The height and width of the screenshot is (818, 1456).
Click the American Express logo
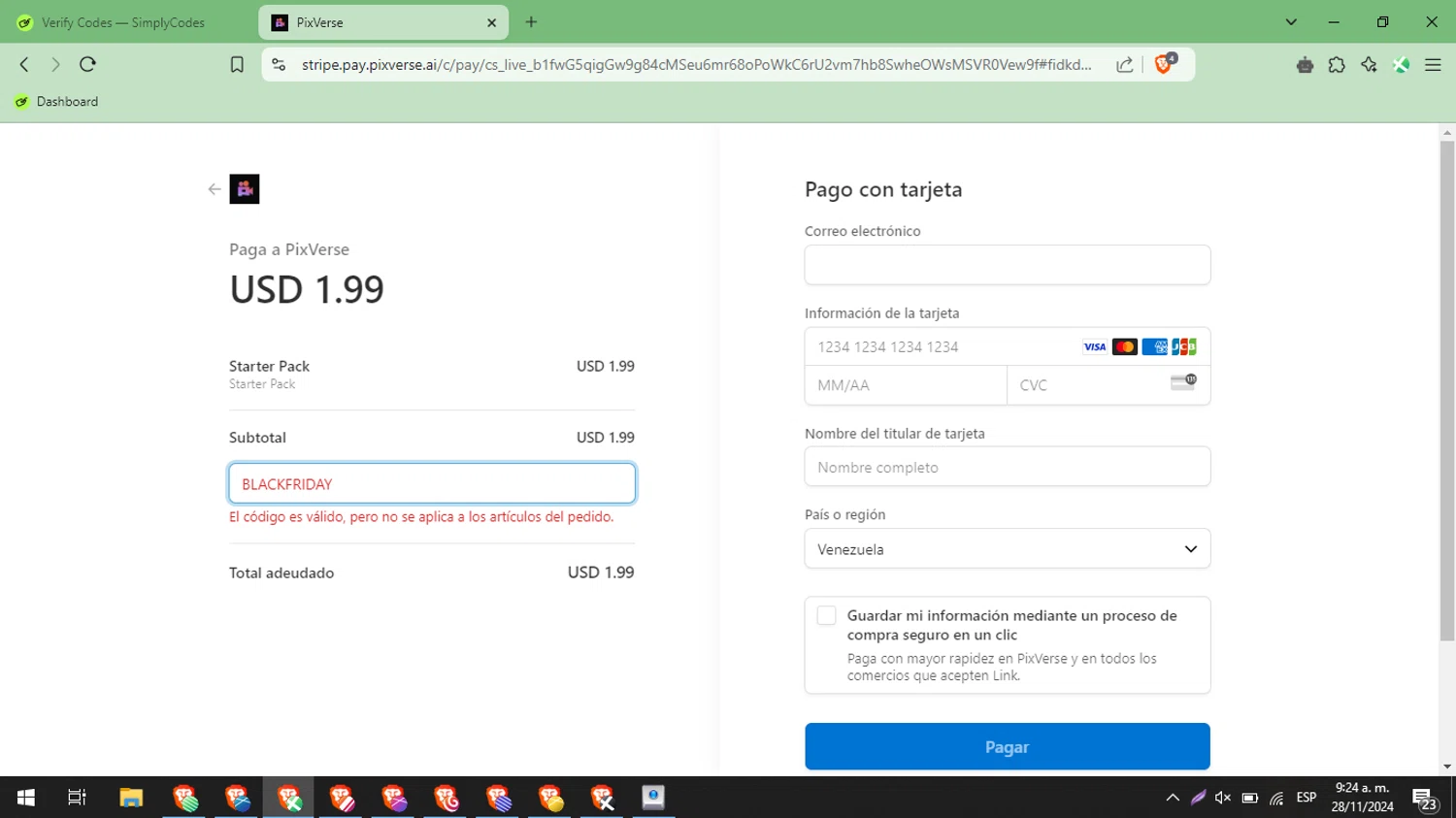pos(1155,346)
